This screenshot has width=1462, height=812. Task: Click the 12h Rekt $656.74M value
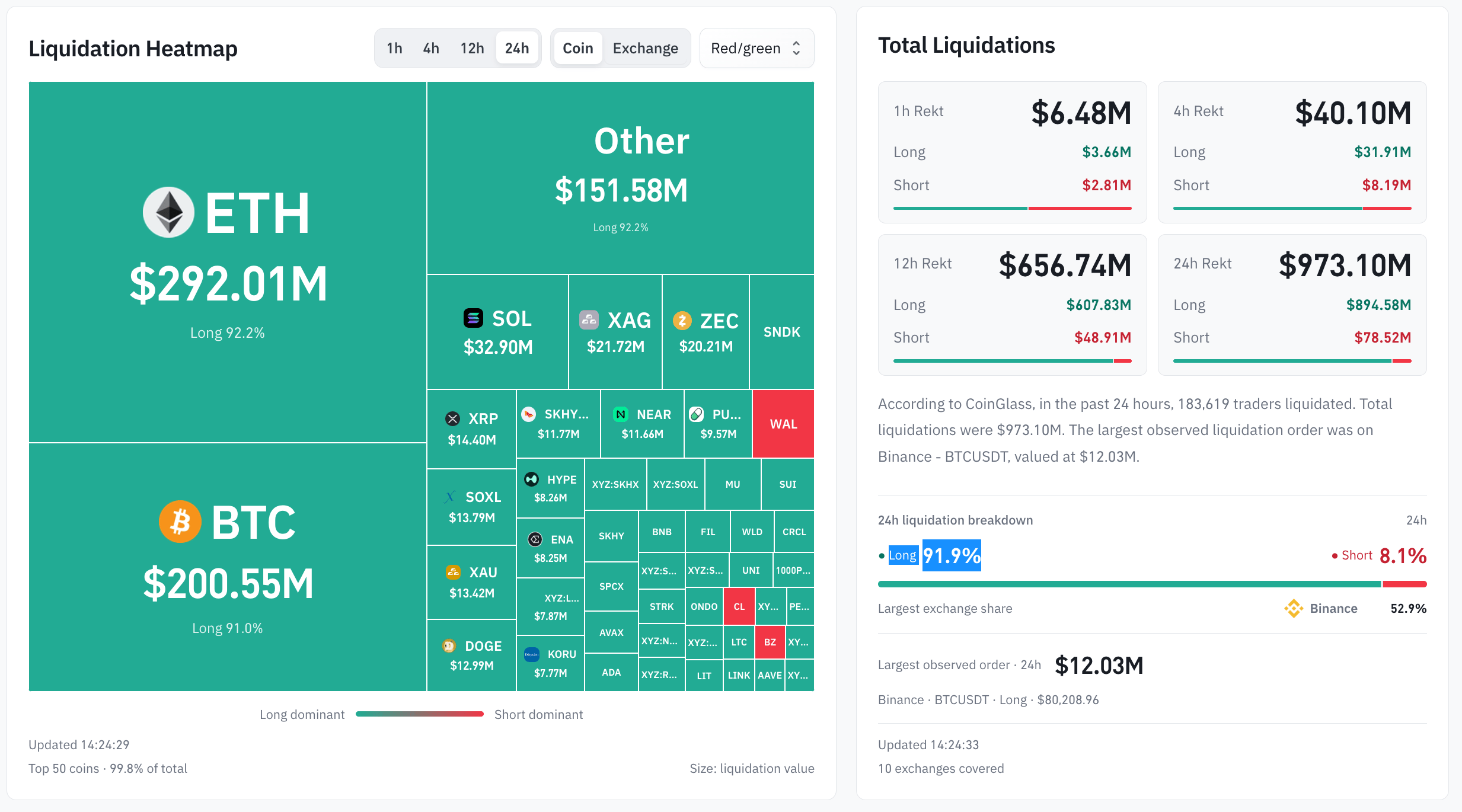(1065, 265)
